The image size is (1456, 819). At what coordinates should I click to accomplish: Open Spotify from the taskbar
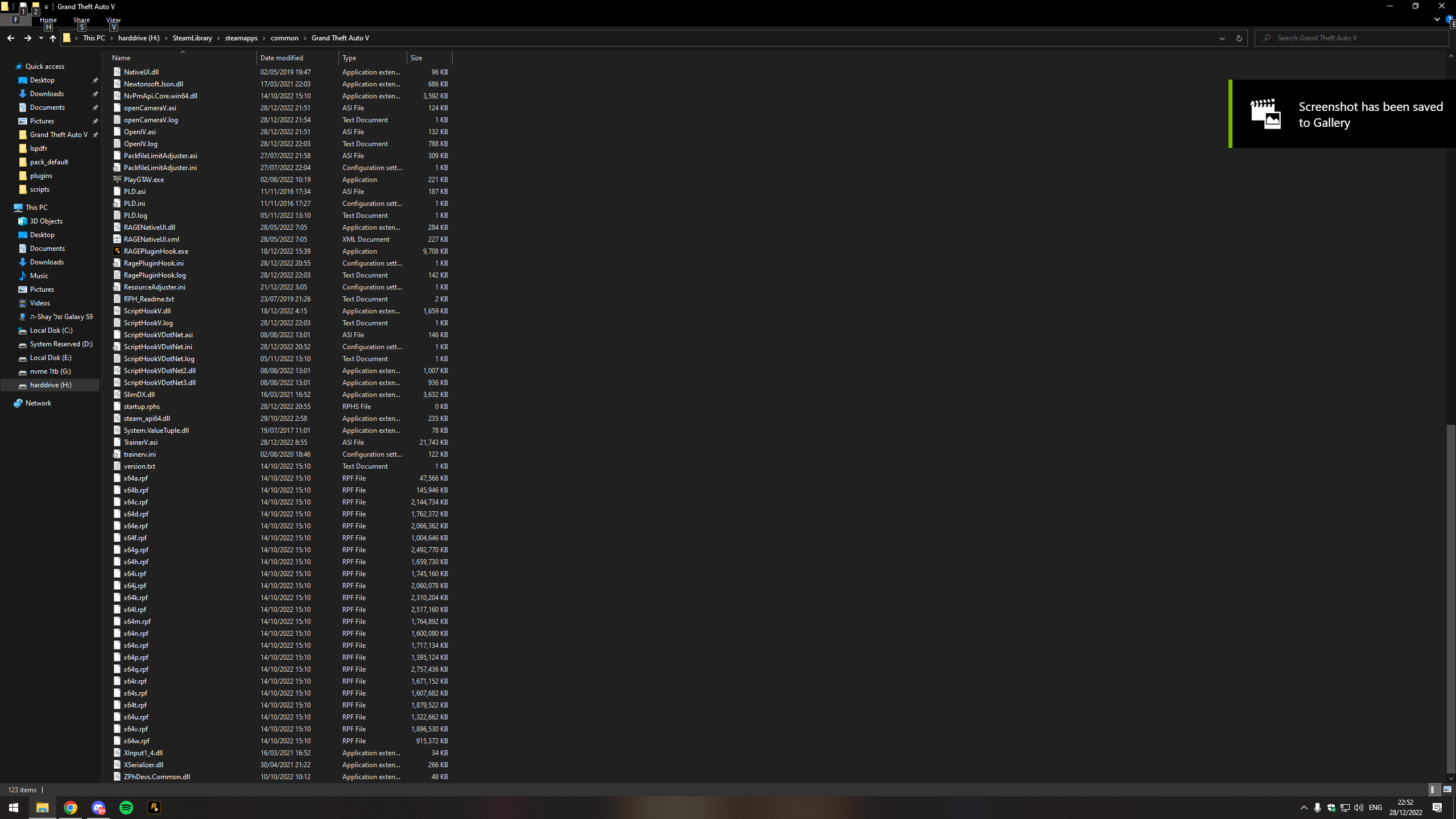(x=126, y=808)
